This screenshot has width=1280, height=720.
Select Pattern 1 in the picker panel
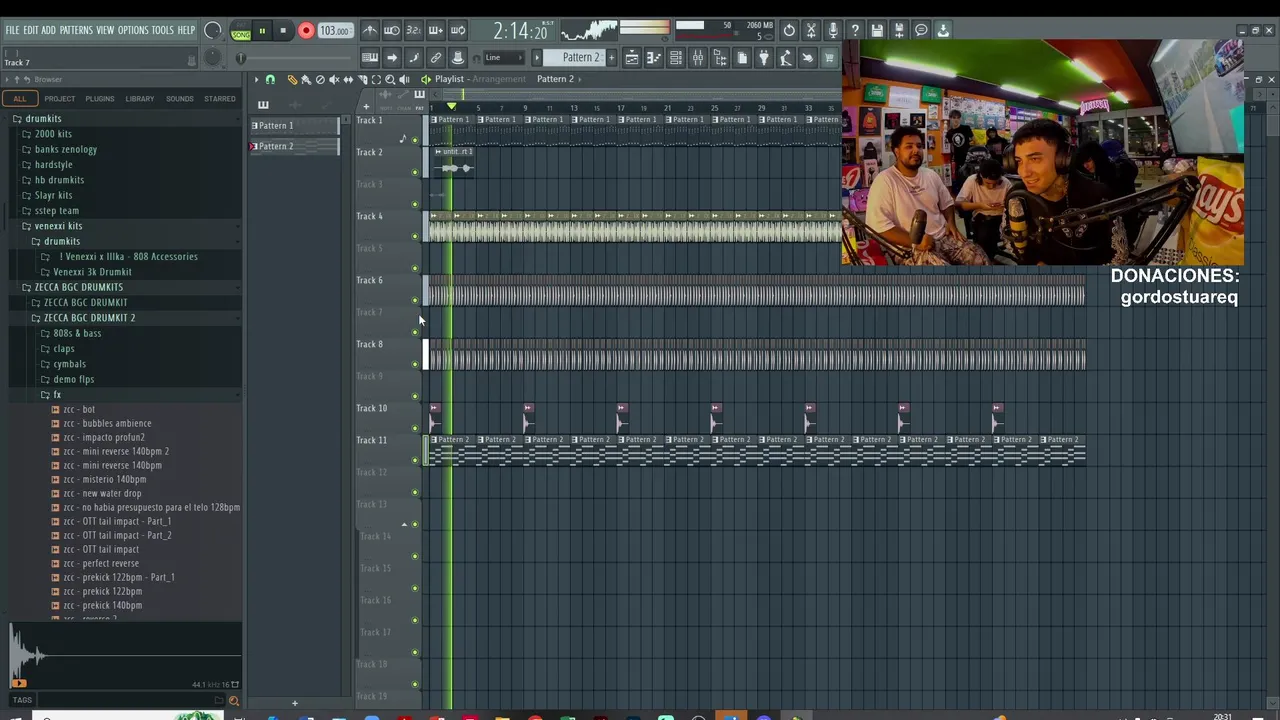tap(295, 126)
